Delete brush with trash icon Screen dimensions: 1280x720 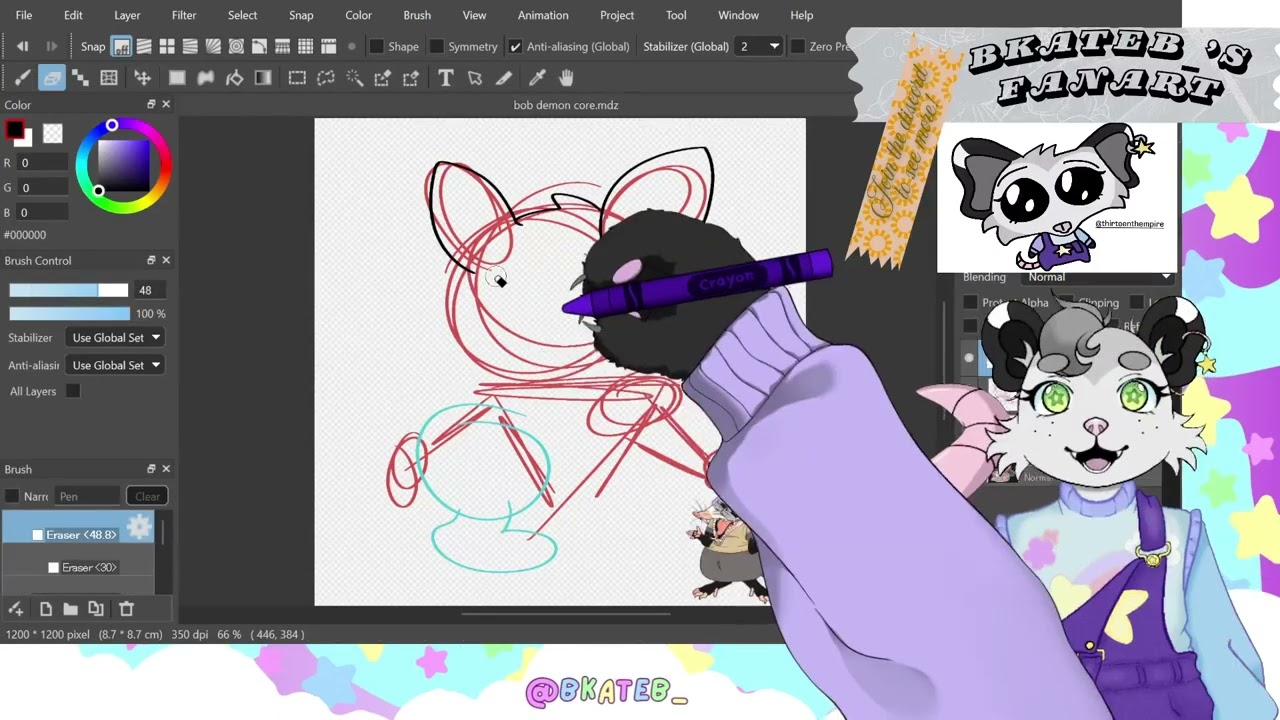[126, 608]
